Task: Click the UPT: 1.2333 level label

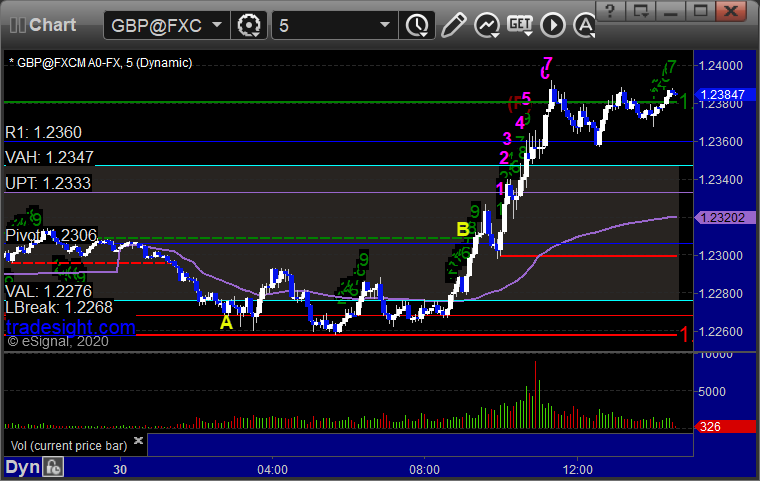Action: (x=48, y=183)
